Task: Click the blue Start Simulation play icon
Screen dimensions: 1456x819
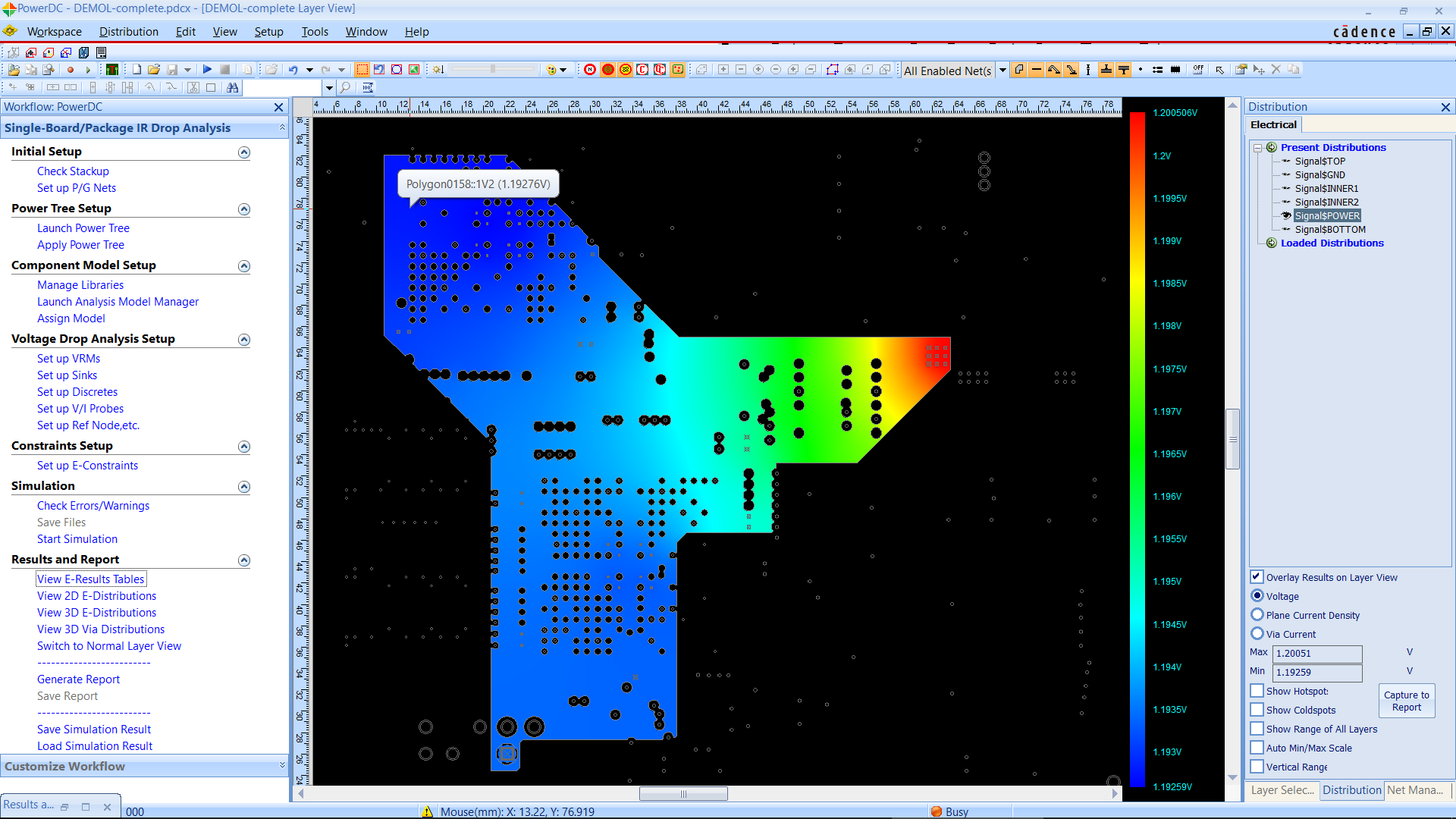Action: 207,70
